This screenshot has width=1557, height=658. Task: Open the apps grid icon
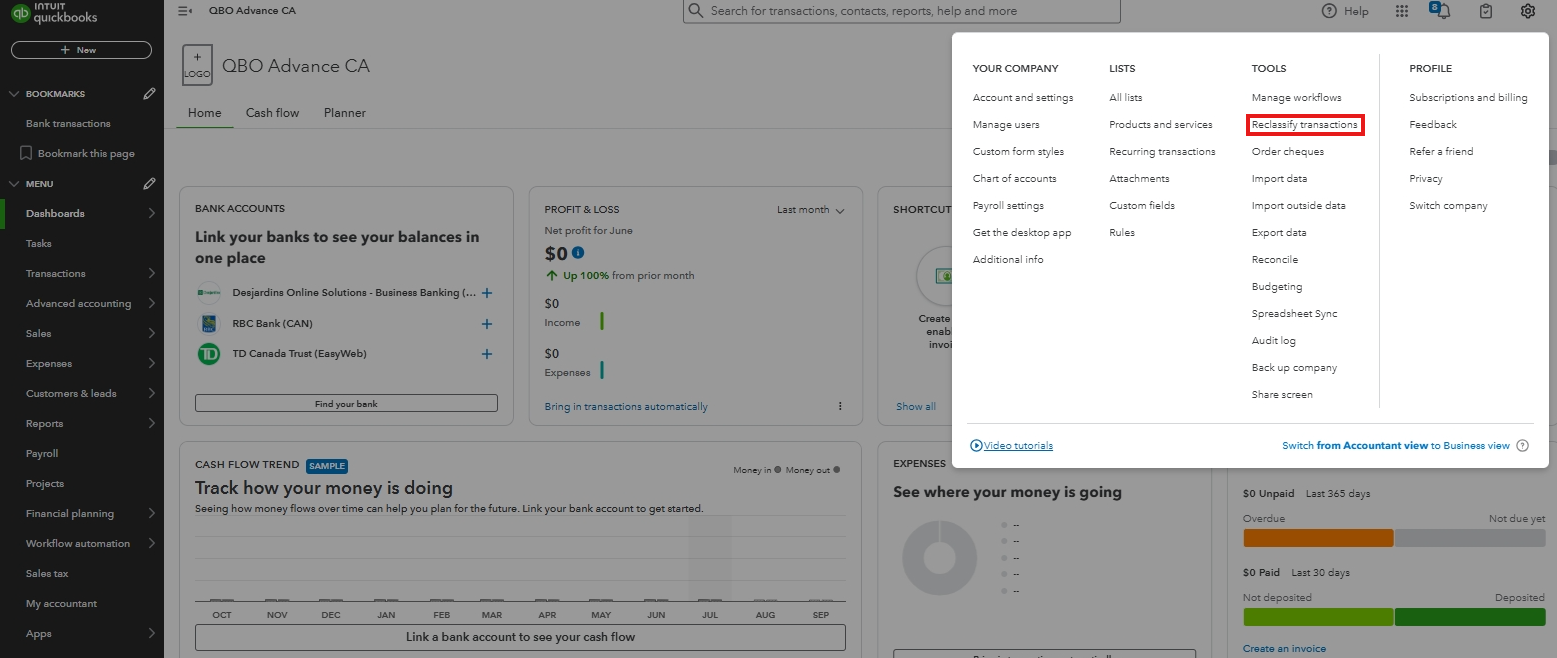click(x=1402, y=11)
